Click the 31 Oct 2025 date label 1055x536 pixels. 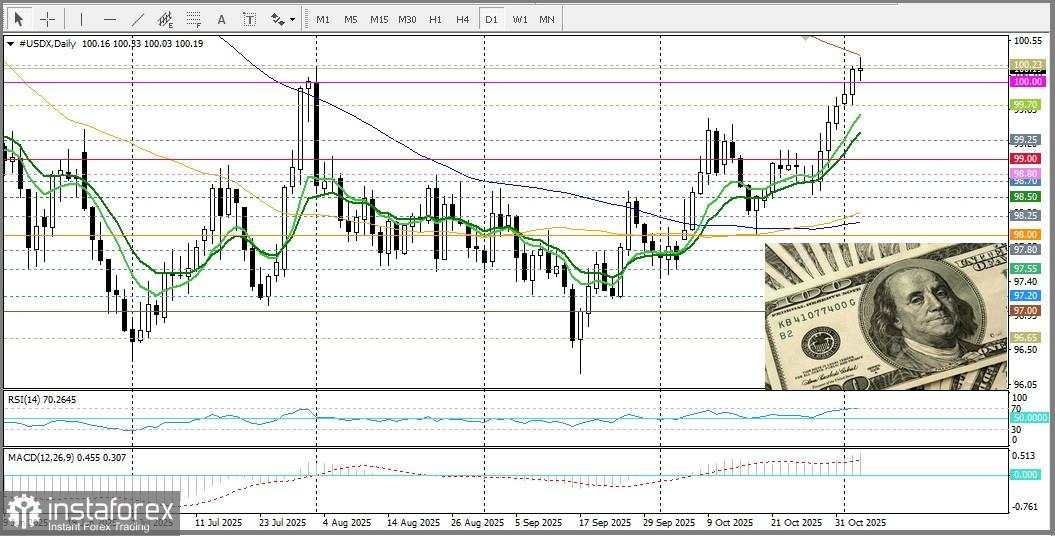(861, 523)
